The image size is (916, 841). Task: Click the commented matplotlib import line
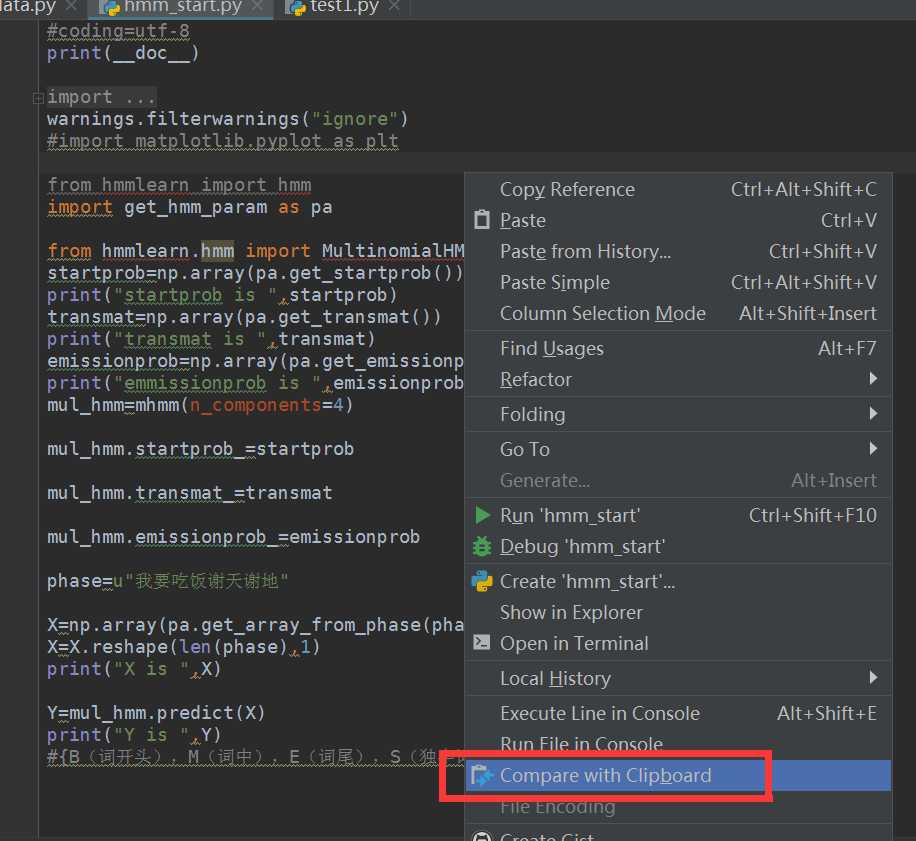point(223,141)
